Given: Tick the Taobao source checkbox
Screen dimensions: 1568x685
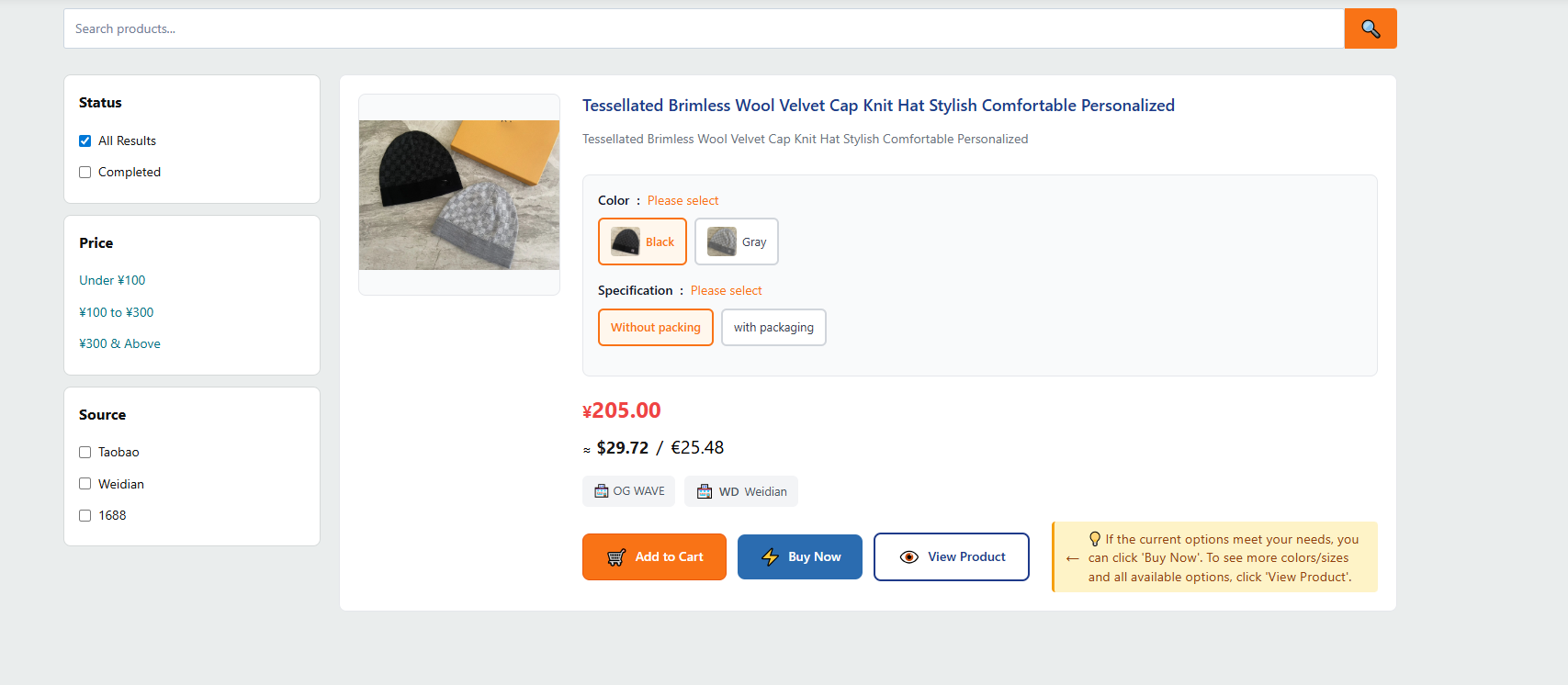Looking at the screenshot, I should (x=85, y=452).
